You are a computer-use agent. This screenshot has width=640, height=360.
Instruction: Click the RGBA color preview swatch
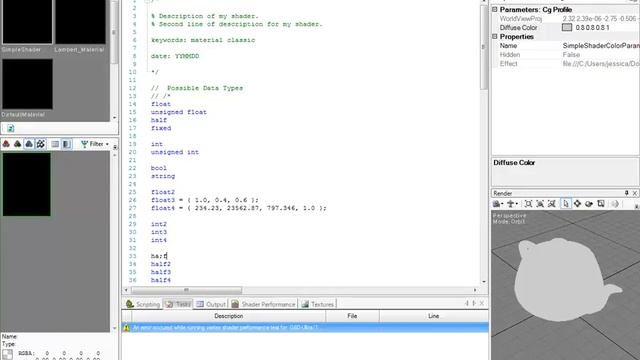tap(7, 354)
